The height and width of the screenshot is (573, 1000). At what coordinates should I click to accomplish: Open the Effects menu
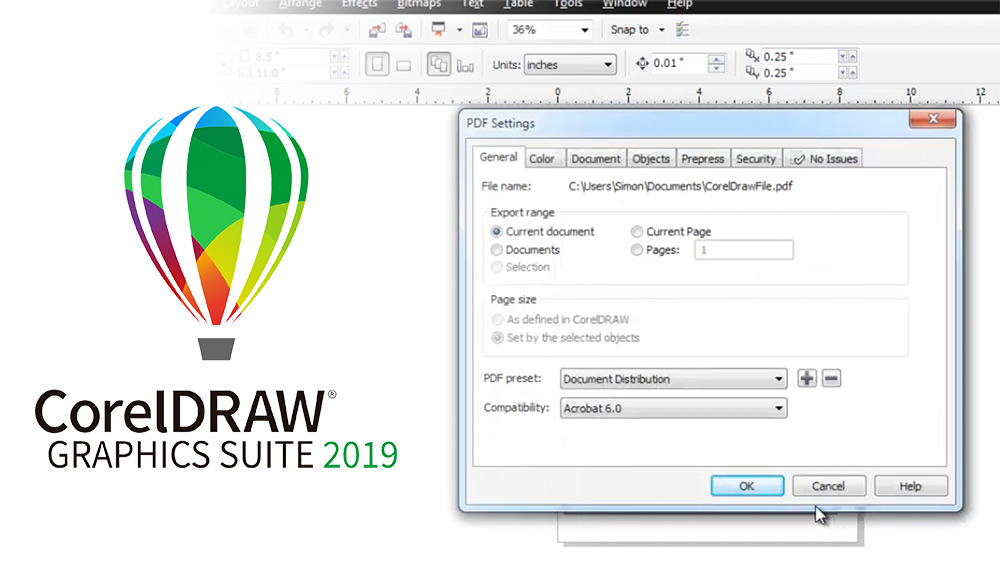360,4
